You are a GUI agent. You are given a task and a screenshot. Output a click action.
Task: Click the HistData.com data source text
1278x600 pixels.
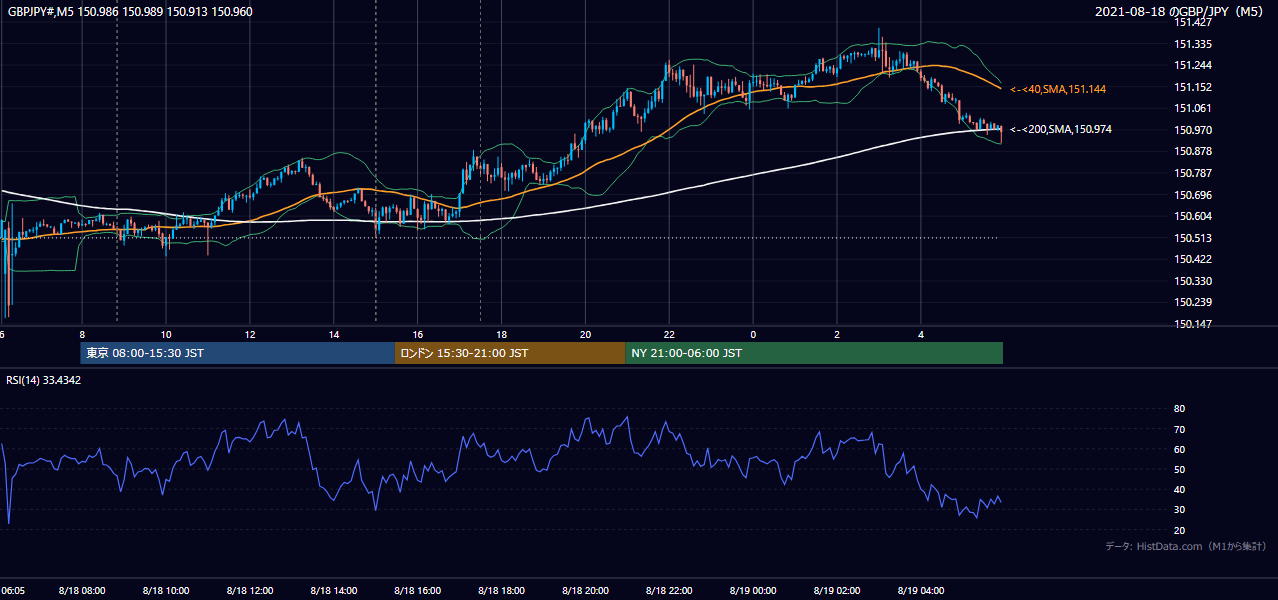tap(1185, 546)
